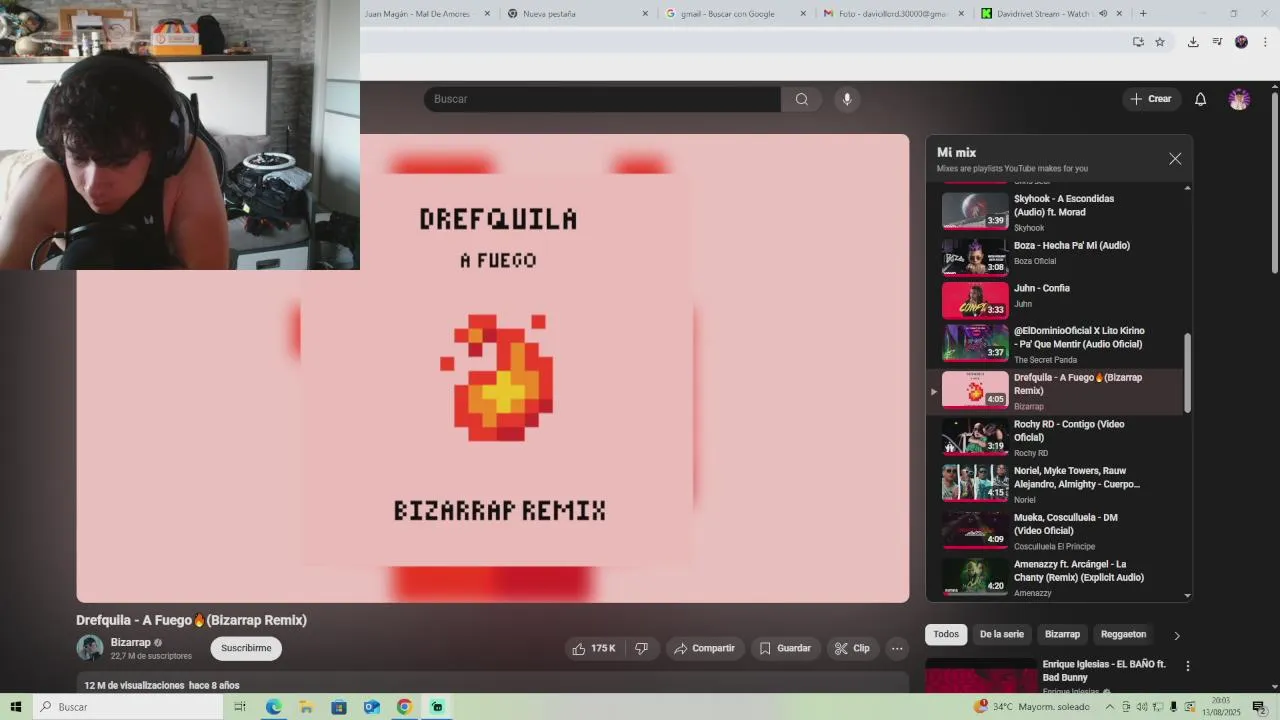The height and width of the screenshot is (720, 1280).
Task: Open Task View on taskbar
Action: [240, 707]
